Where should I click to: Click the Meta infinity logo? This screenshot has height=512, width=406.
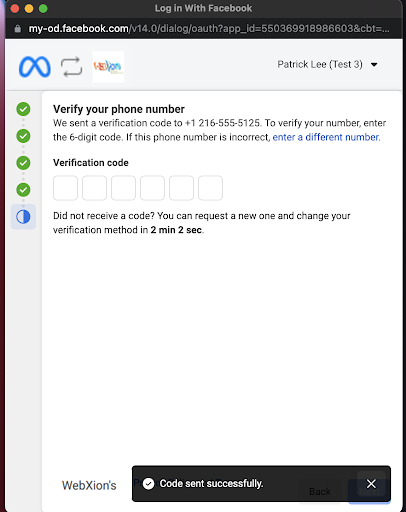(x=35, y=67)
